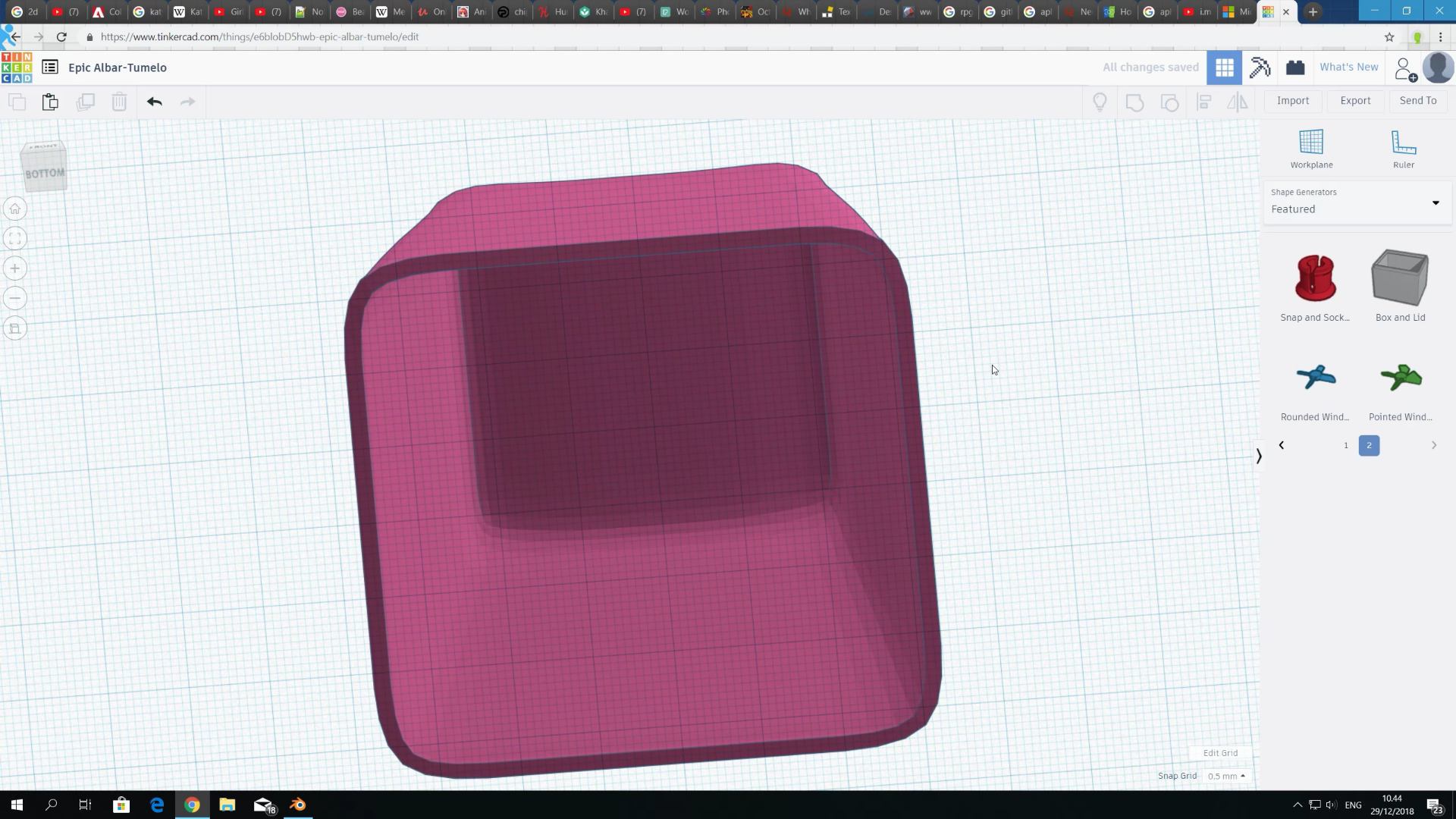
Task: Open the Windows Start menu
Action: tap(17, 805)
